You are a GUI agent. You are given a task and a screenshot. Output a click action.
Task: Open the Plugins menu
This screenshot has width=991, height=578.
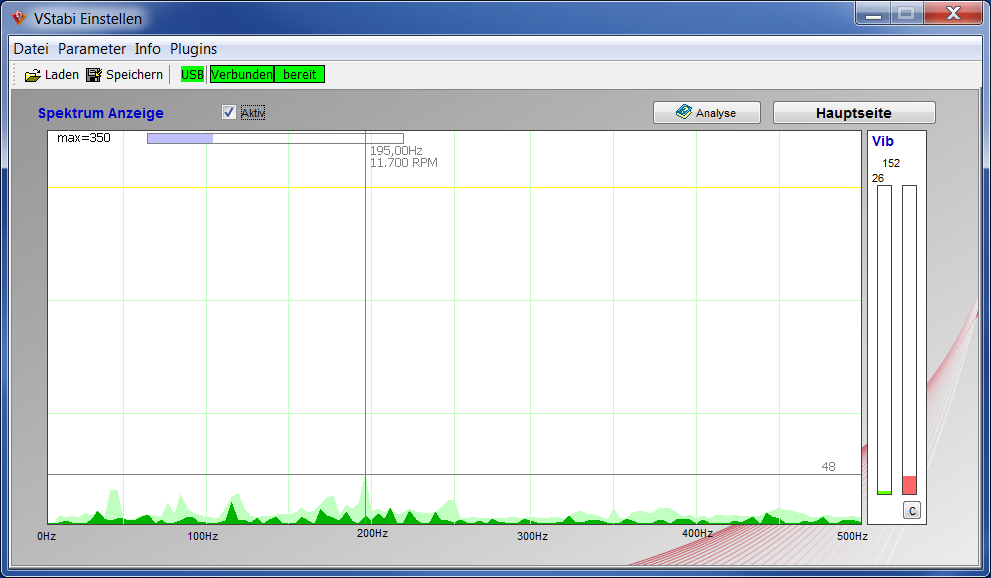(x=193, y=49)
